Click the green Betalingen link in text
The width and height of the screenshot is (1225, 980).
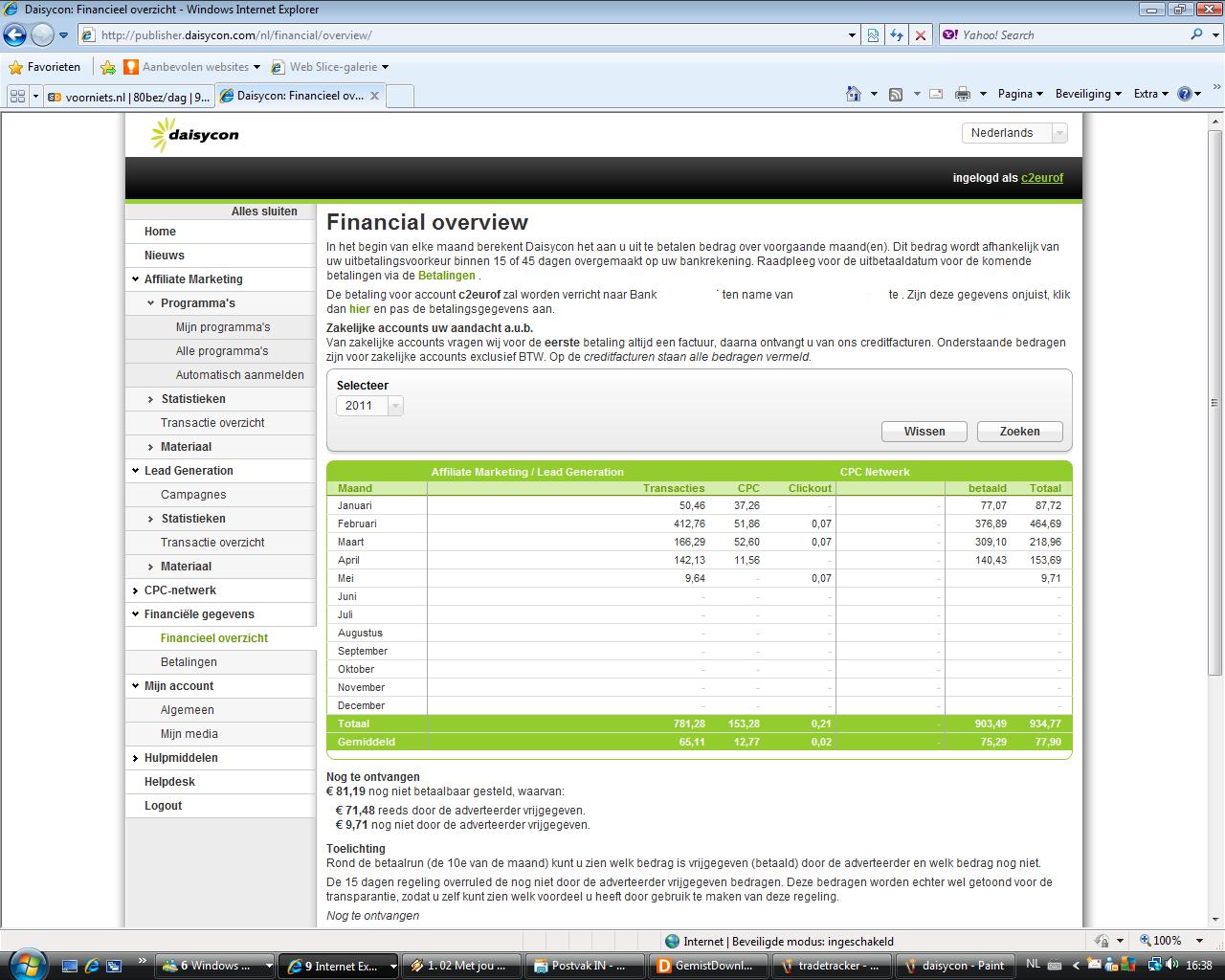pyautogui.click(x=447, y=276)
